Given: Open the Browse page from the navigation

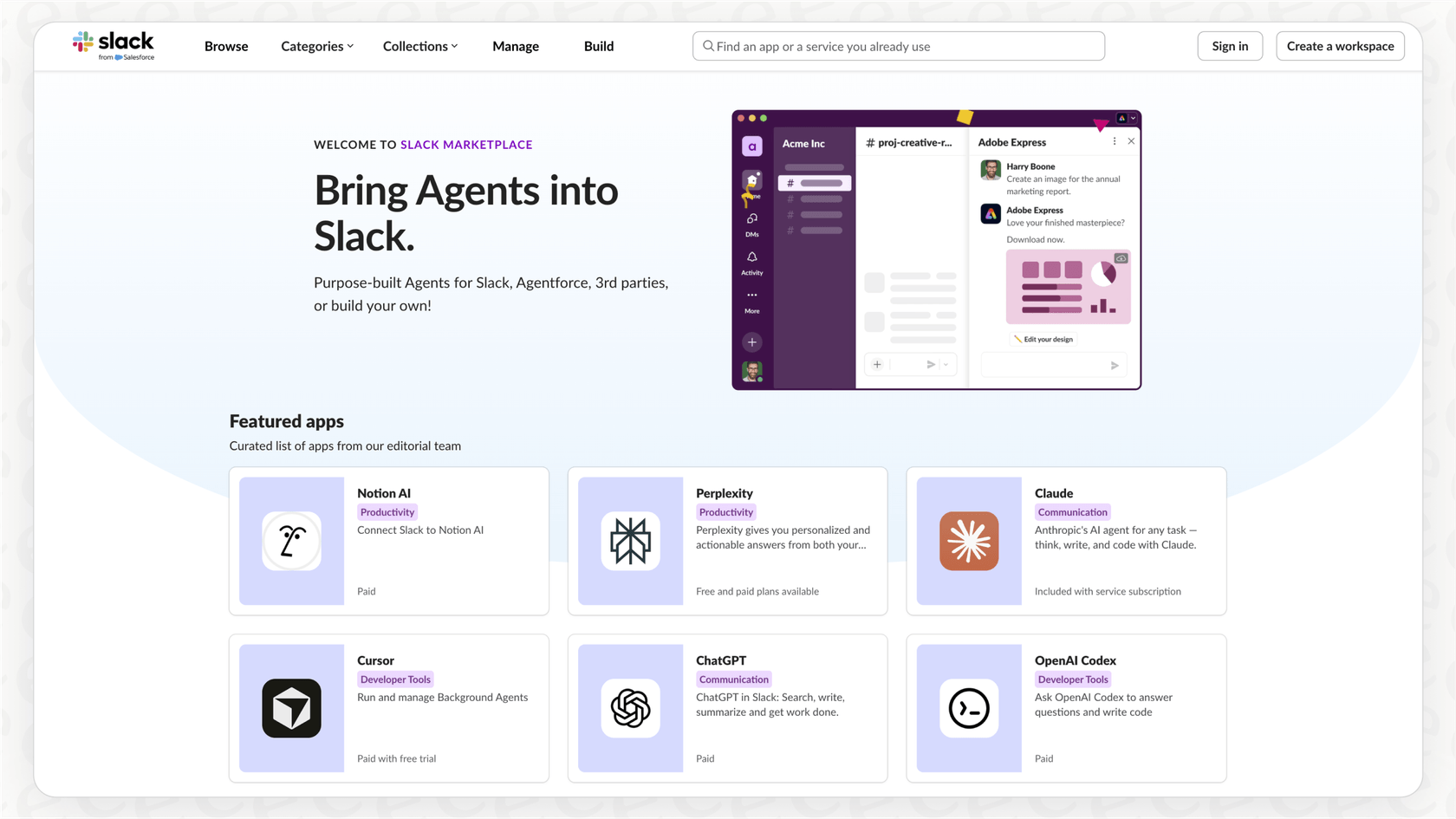Looking at the screenshot, I should pos(226,46).
